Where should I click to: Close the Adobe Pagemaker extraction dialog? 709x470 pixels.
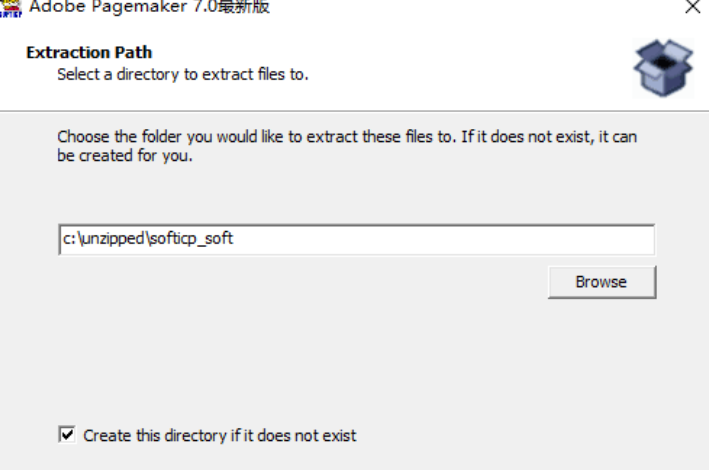click(691, 7)
